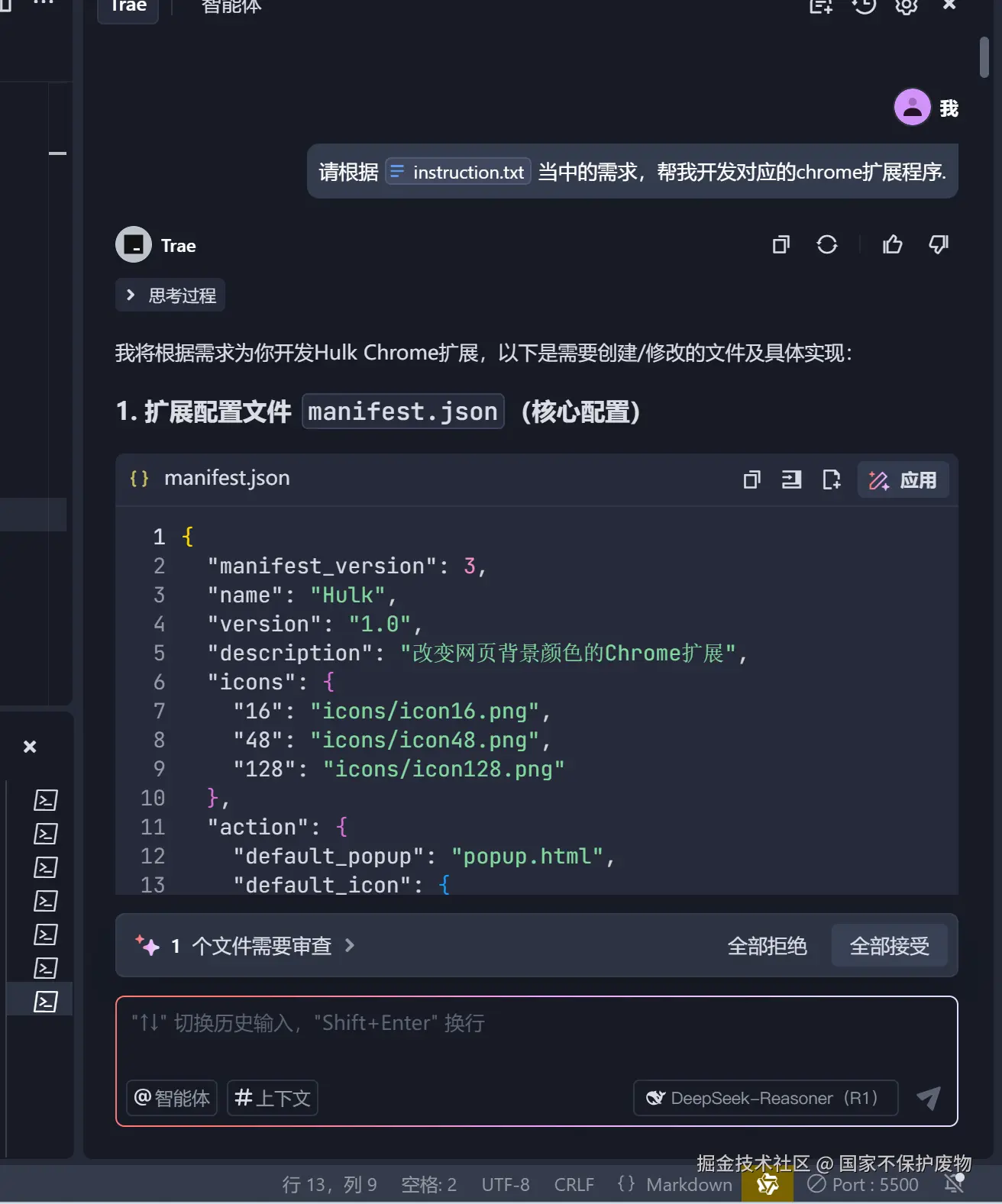Click the #上下文 context button

click(273, 1098)
